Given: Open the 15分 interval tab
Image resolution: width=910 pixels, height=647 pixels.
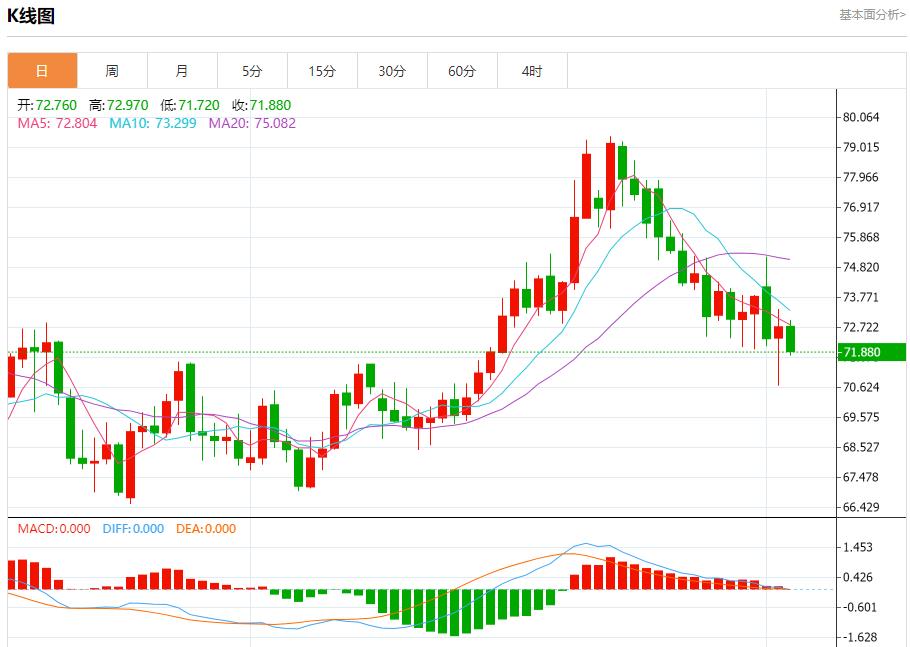Looking at the screenshot, I should point(322,71).
